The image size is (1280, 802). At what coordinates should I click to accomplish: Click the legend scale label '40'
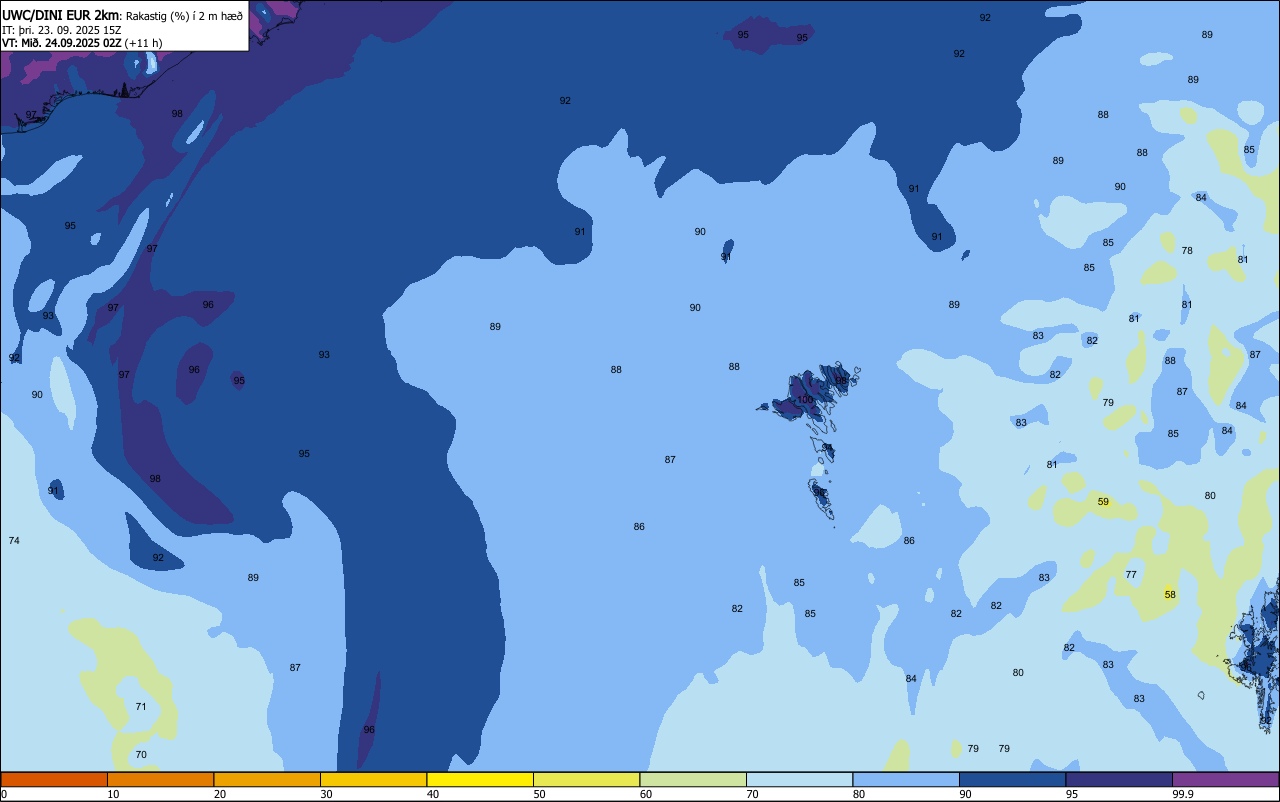[x=433, y=794]
